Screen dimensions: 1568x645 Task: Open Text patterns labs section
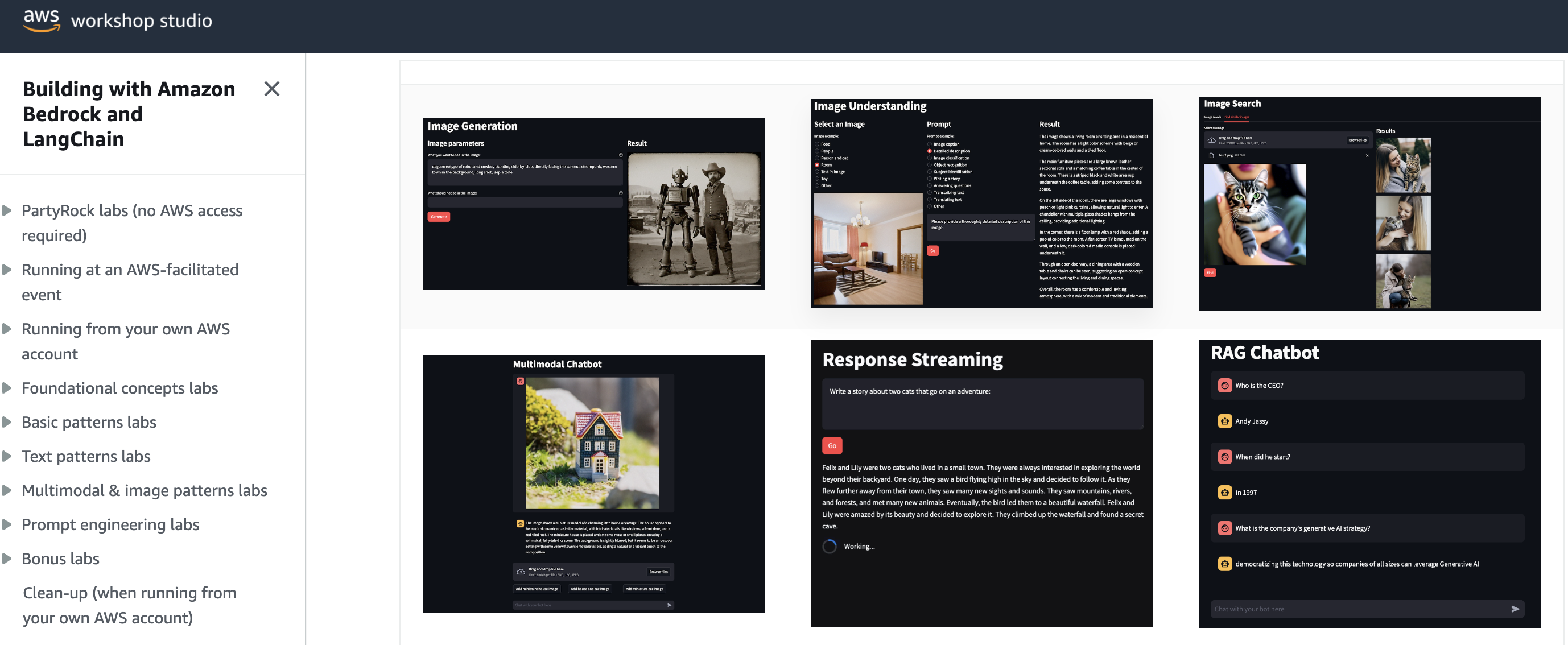pos(86,456)
